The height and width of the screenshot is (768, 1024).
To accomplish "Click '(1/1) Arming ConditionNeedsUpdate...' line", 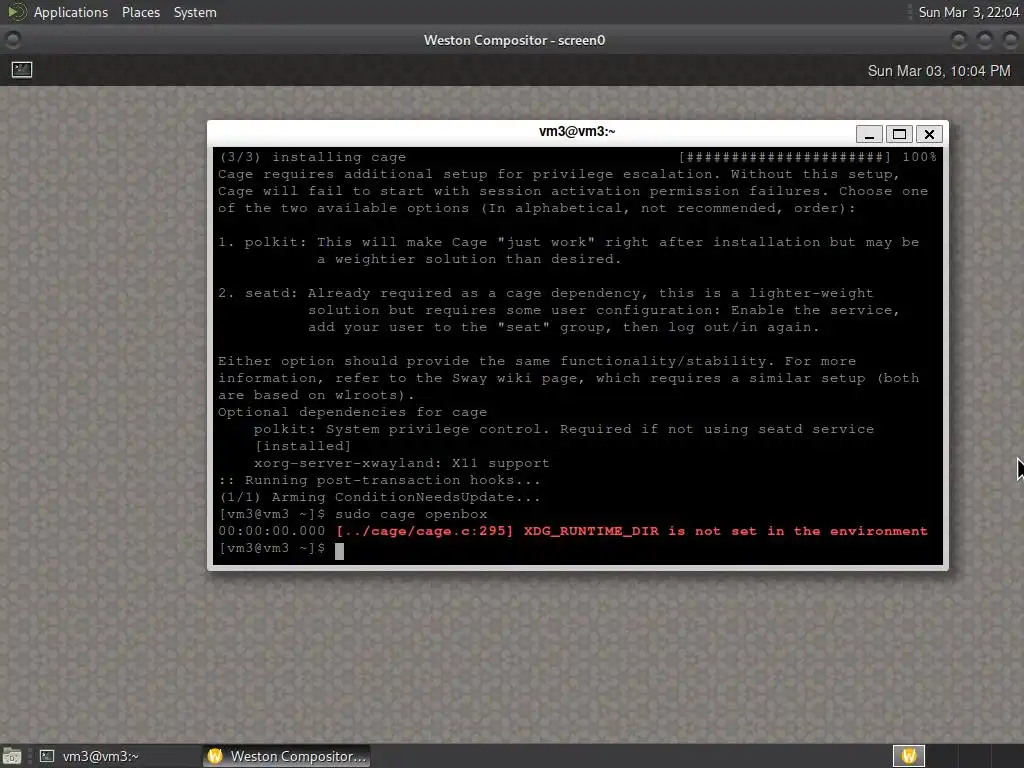I will (379, 497).
